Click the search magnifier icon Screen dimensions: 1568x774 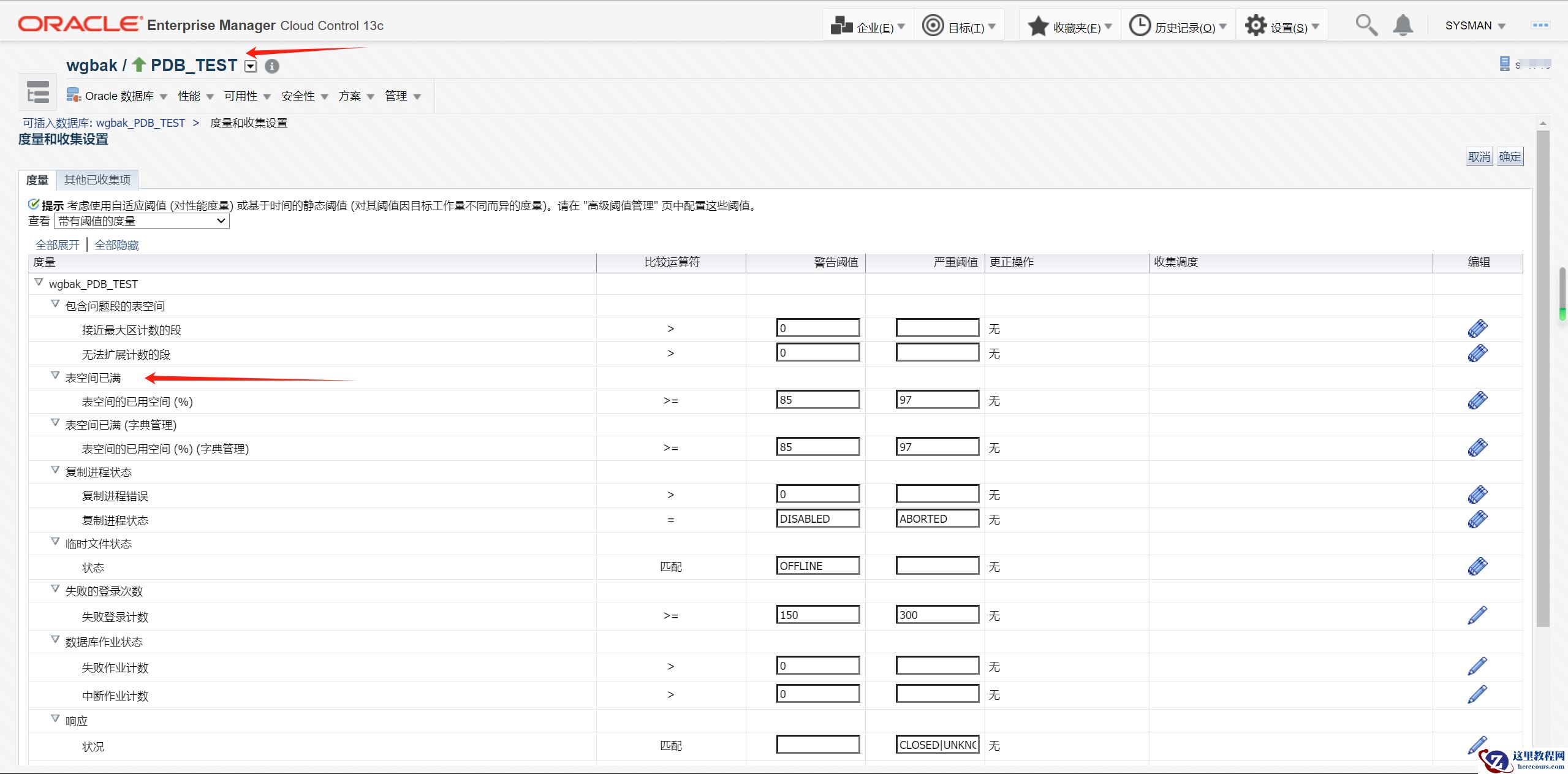[x=1366, y=26]
